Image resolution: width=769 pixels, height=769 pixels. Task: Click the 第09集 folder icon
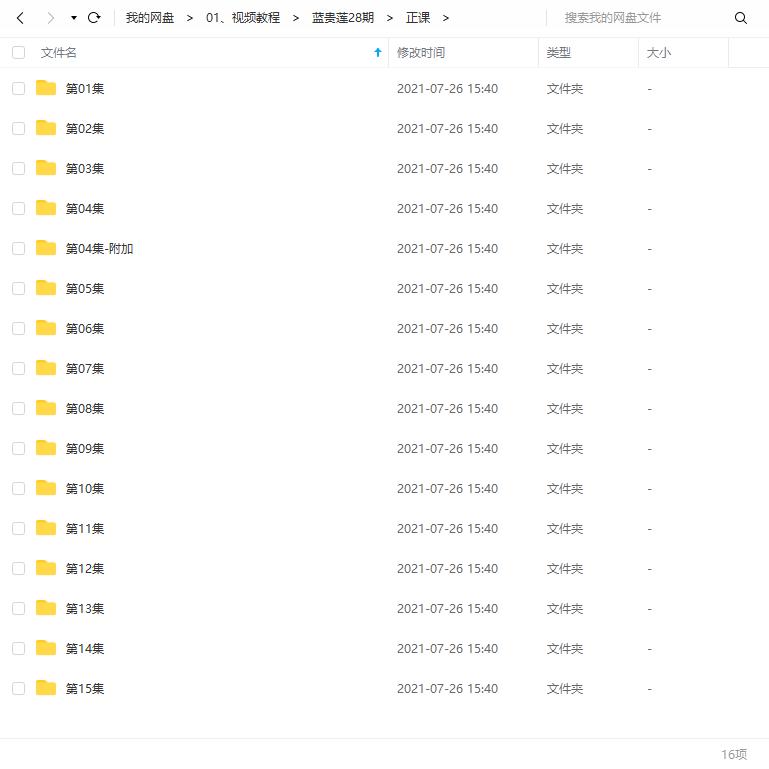[46, 448]
